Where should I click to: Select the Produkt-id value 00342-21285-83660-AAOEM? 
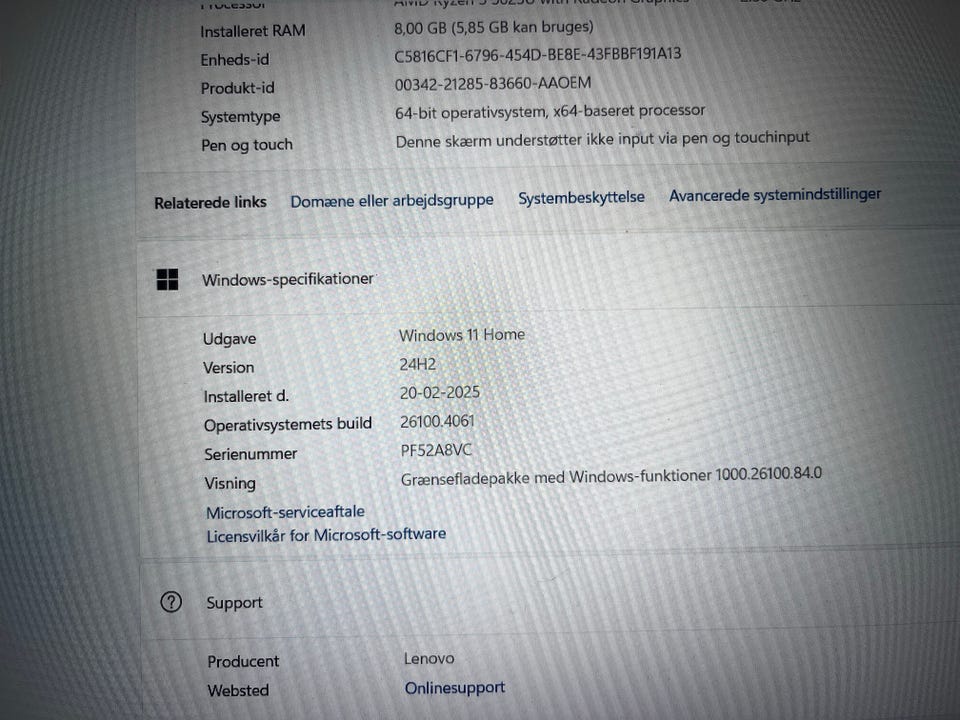(493, 83)
